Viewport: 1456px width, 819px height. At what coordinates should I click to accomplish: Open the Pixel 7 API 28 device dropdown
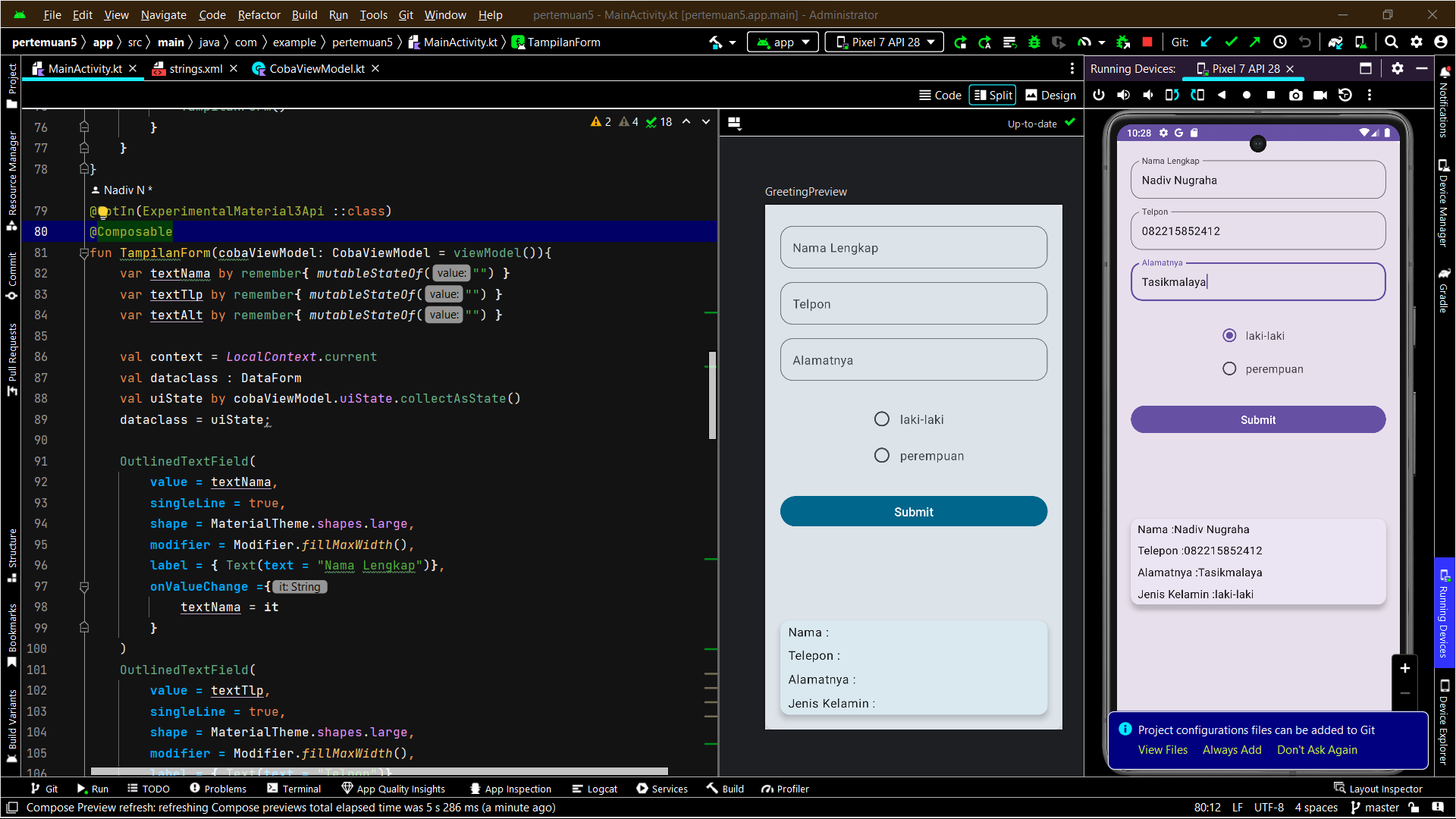pyautogui.click(x=883, y=42)
